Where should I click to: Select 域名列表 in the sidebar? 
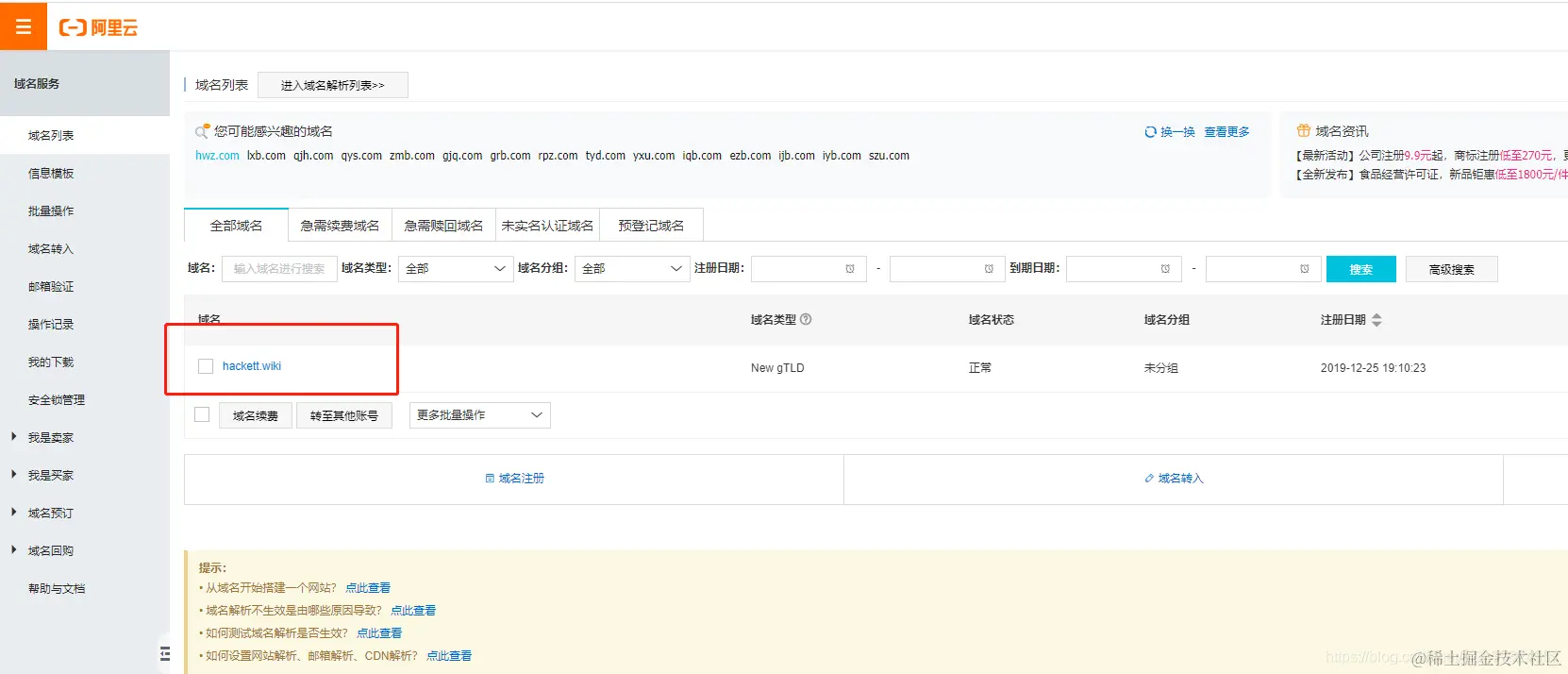pyautogui.click(x=85, y=136)
